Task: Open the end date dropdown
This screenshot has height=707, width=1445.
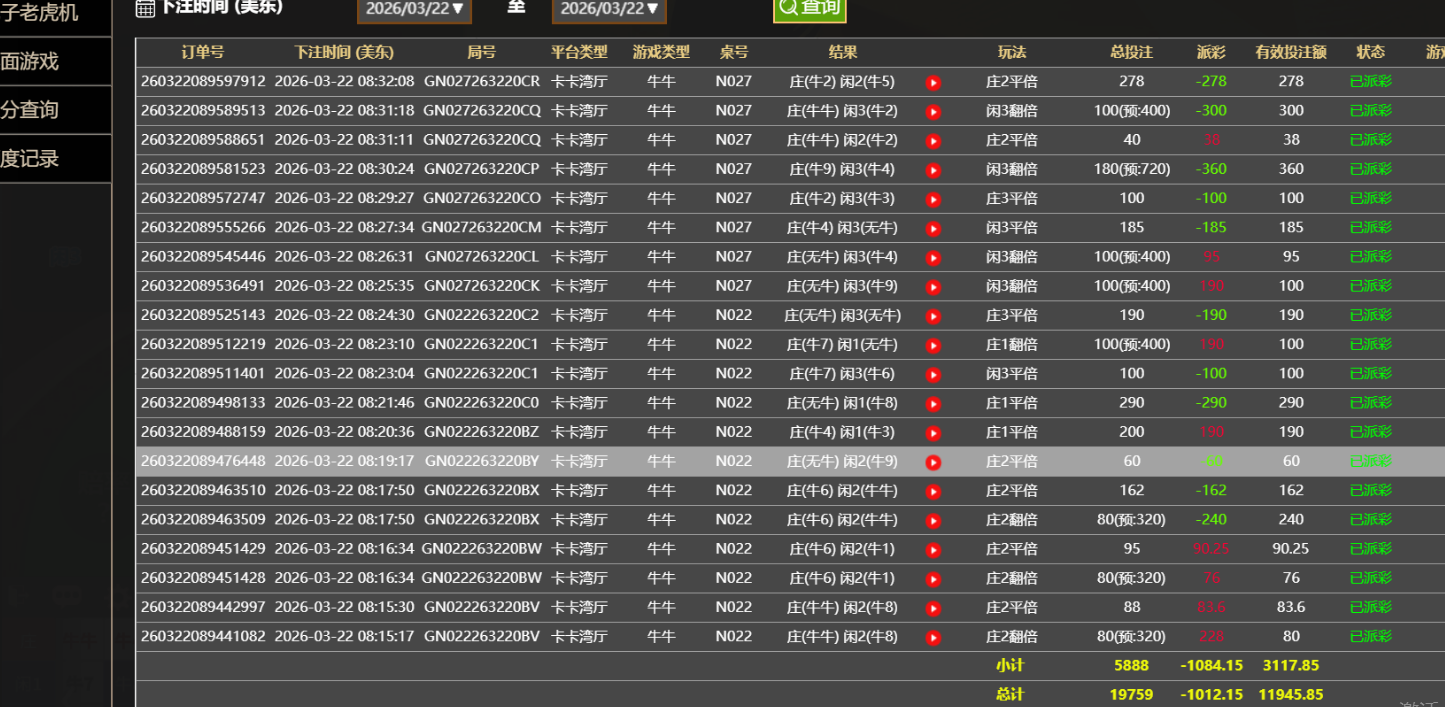Action: tap(609, 9)
